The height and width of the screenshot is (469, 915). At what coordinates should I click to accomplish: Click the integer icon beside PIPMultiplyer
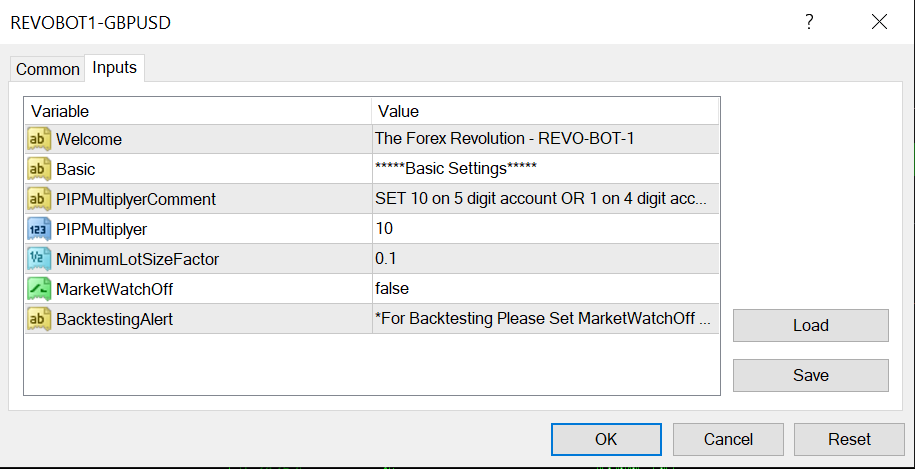point(39,229)
